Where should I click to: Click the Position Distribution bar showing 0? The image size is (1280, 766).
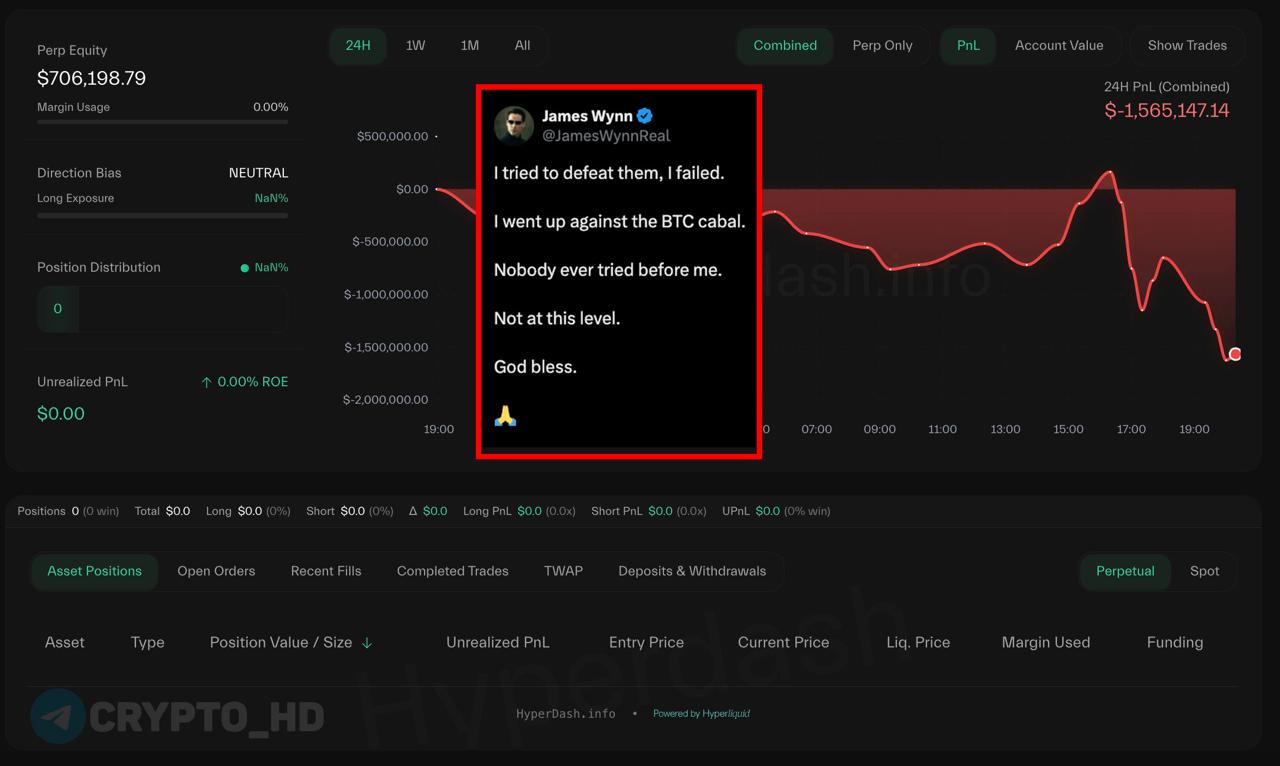coord(162,309)
